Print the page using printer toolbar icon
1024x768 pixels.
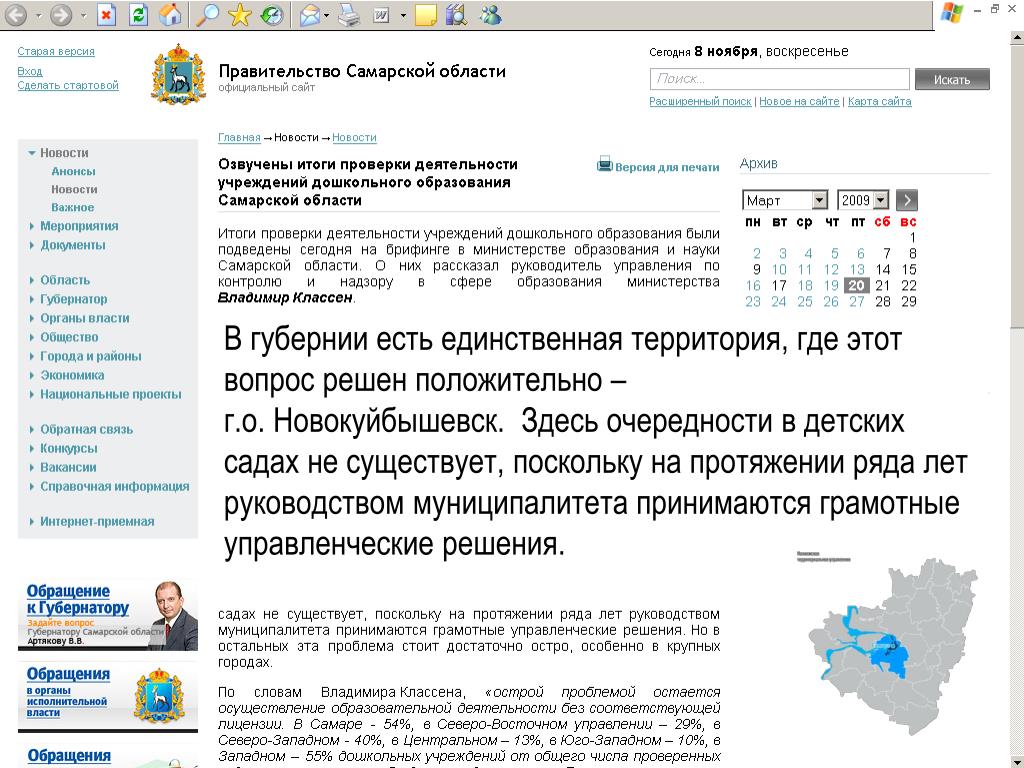(349, 15)
